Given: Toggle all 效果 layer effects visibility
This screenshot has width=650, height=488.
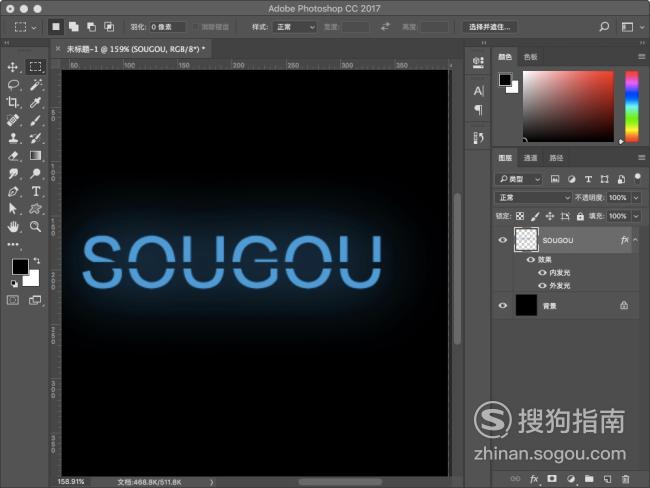Looking at the screenshot, I should (531, 260).
